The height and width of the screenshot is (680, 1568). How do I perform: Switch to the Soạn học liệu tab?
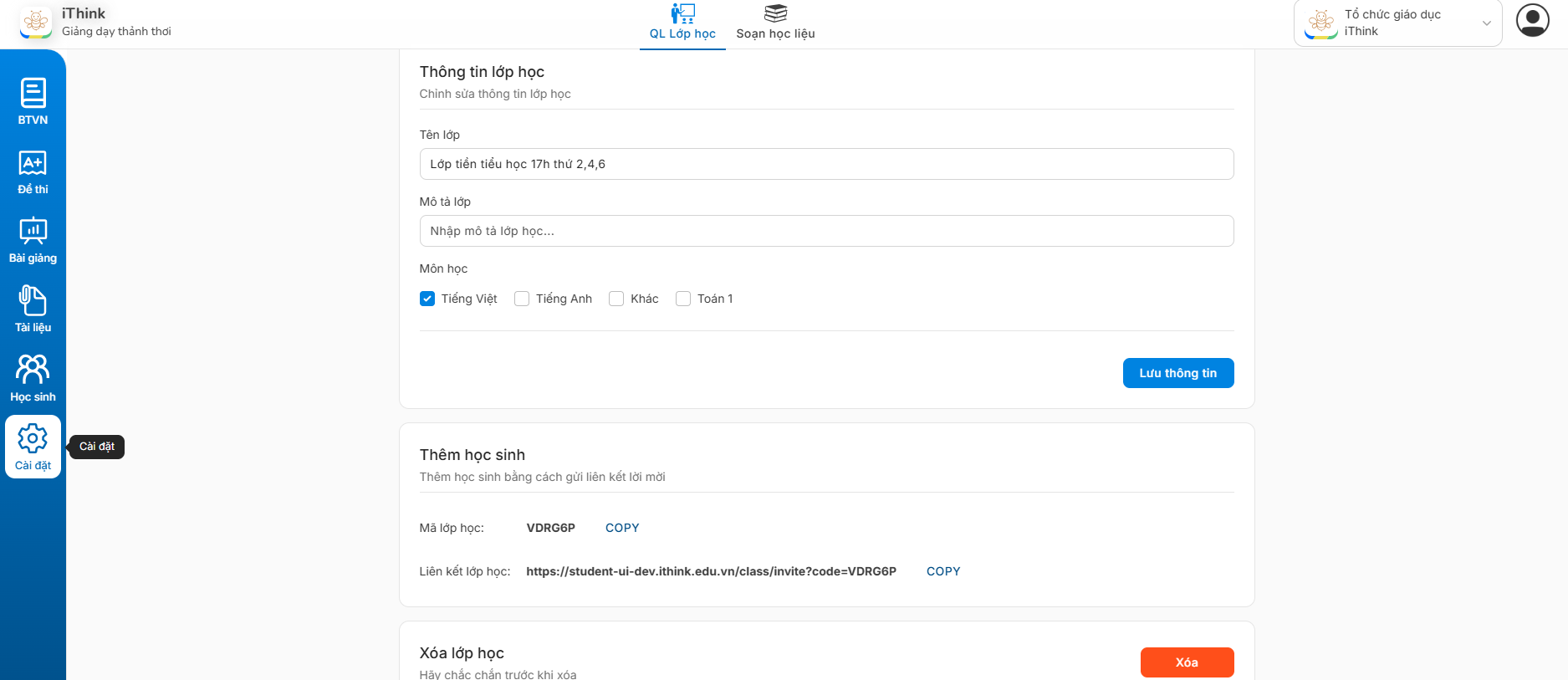(775, 23)
